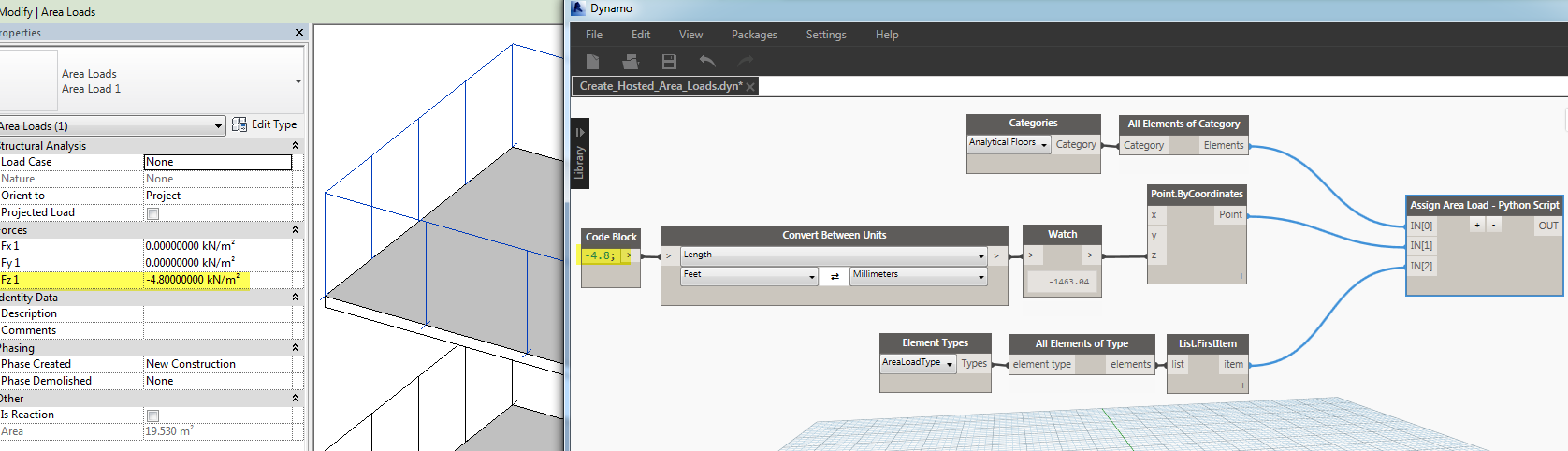Open the Area Load 1 type selector dropdown
The image size is (1568, 451).
[298, 81]
